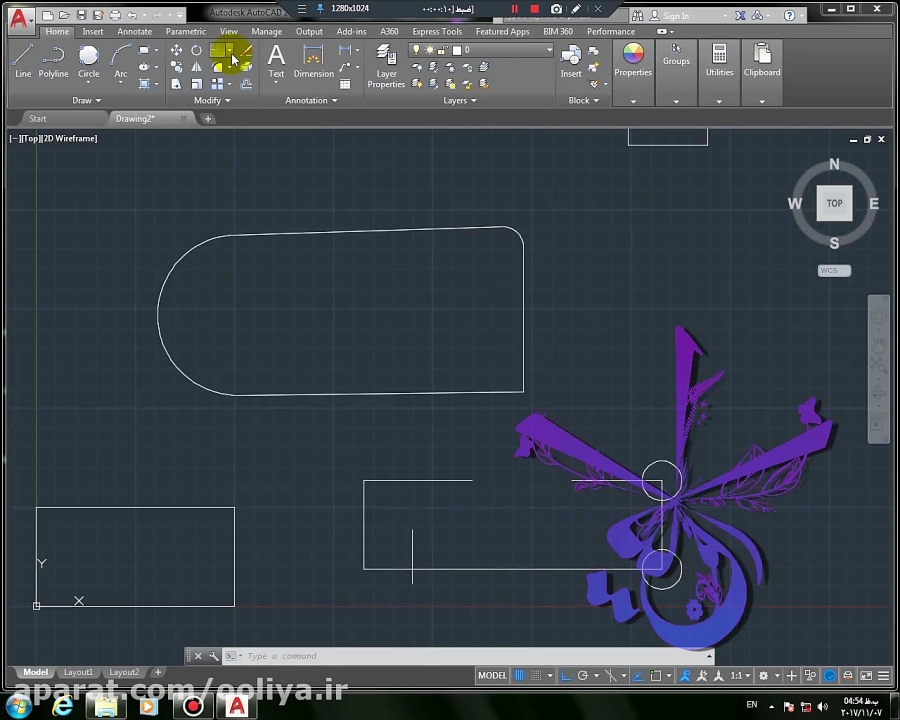
Task: Switch to the Layout1 tab
Action: (x=78, y=672)
